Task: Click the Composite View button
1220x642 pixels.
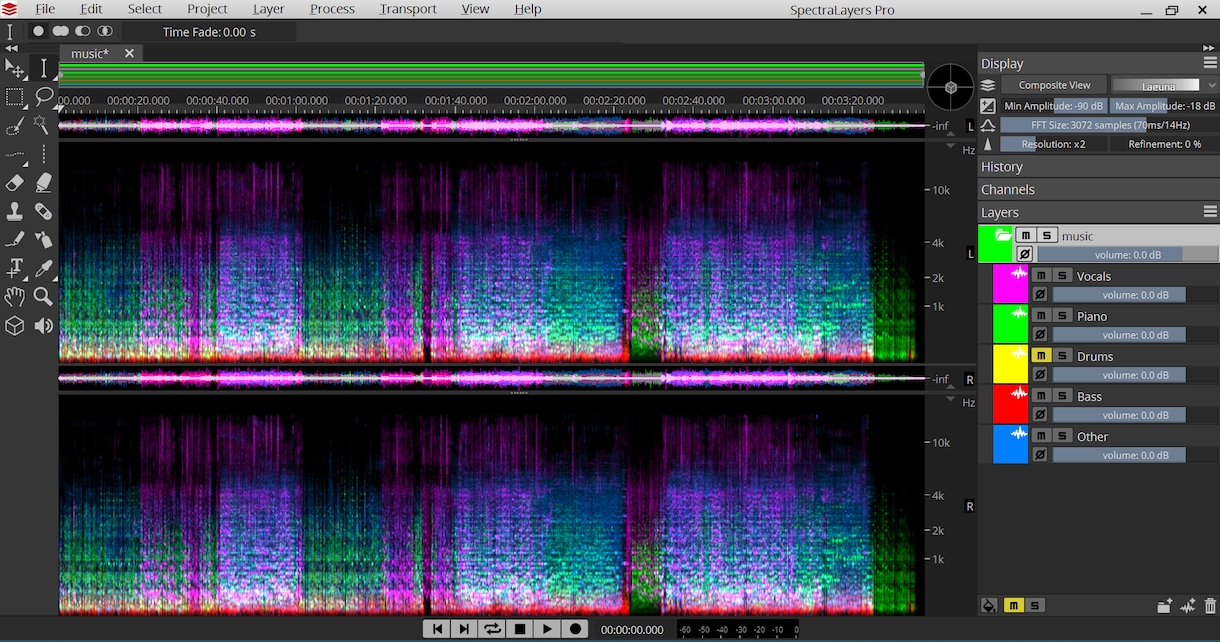Action: (x=1054, y=86)
